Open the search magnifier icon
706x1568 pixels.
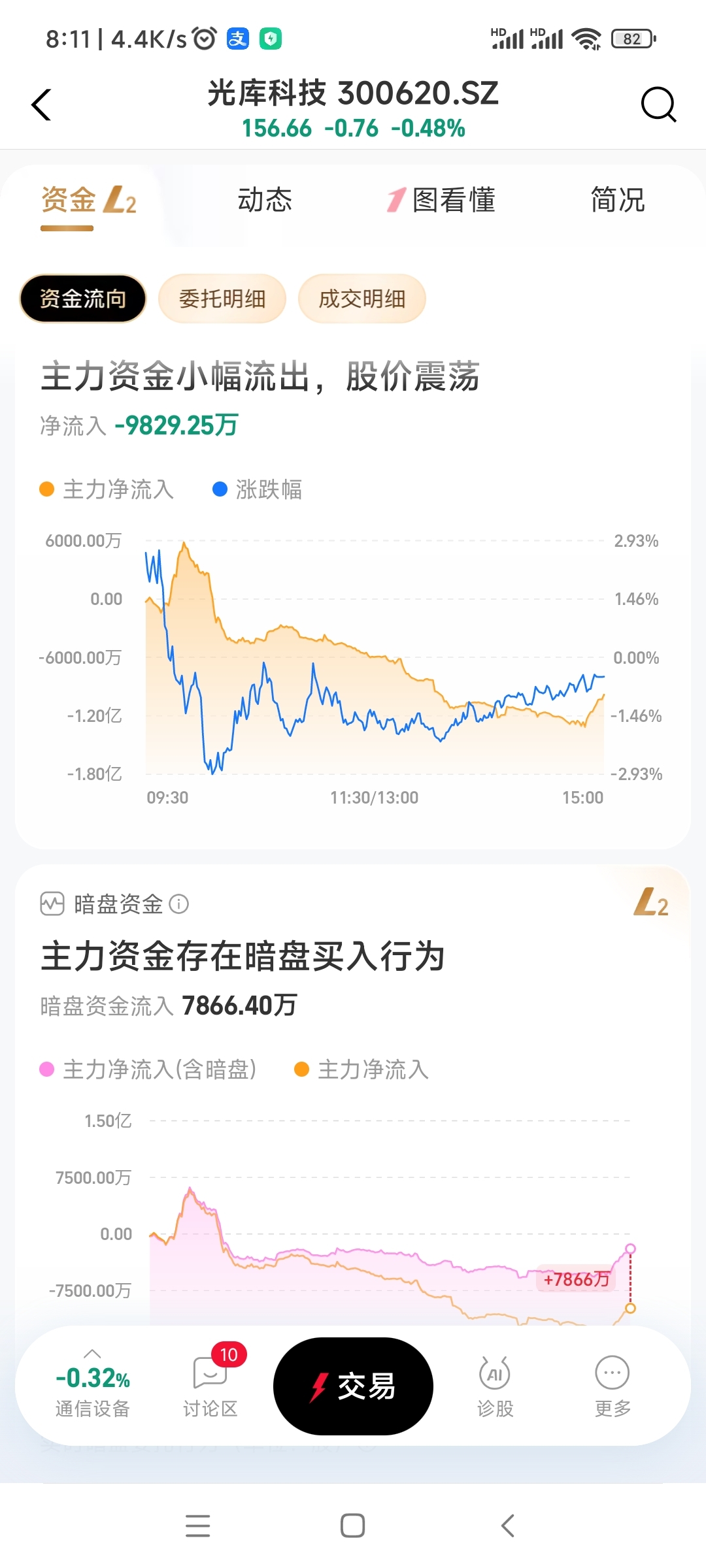[658, 105]
